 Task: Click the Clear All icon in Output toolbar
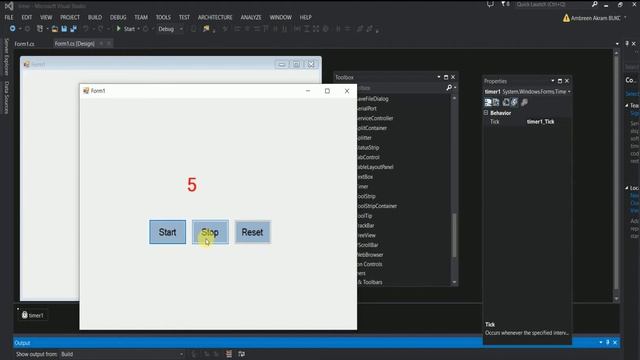229,354
